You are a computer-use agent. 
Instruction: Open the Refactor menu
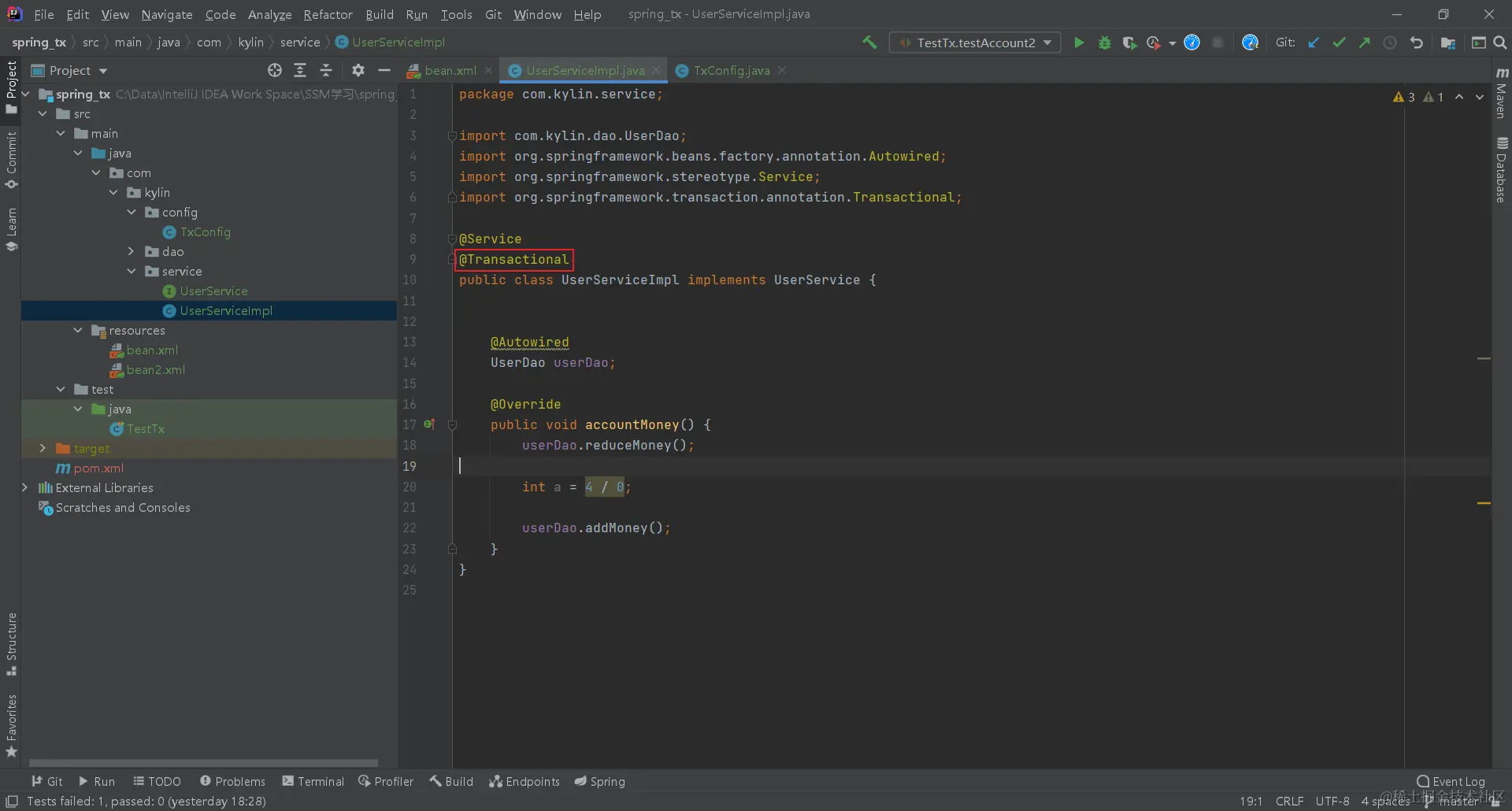coord(328,14)
